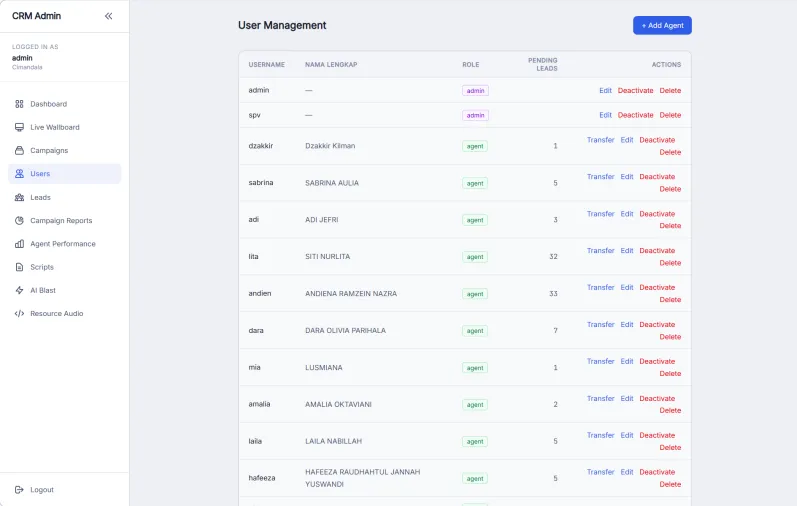Viewport: 797px width, 506px height.
Task: Transfer leads from andien
Action: [x=600, y=287]
